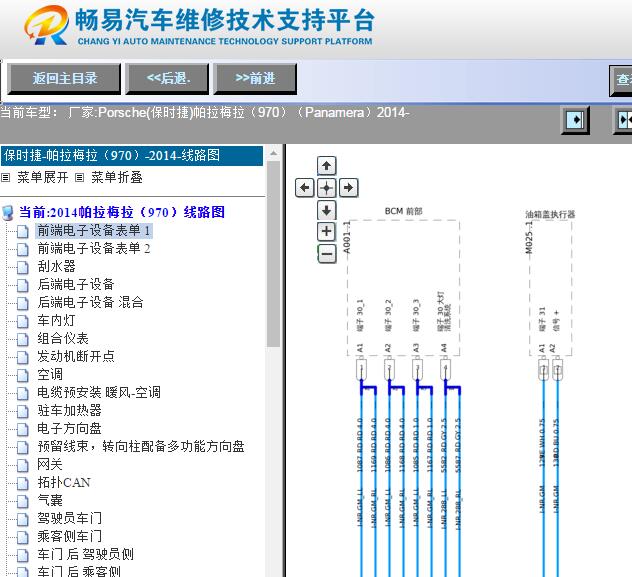Open 乘客侧车门 diagram
Image resolution: width=632 pixels, height=577 pixels.
69,536
